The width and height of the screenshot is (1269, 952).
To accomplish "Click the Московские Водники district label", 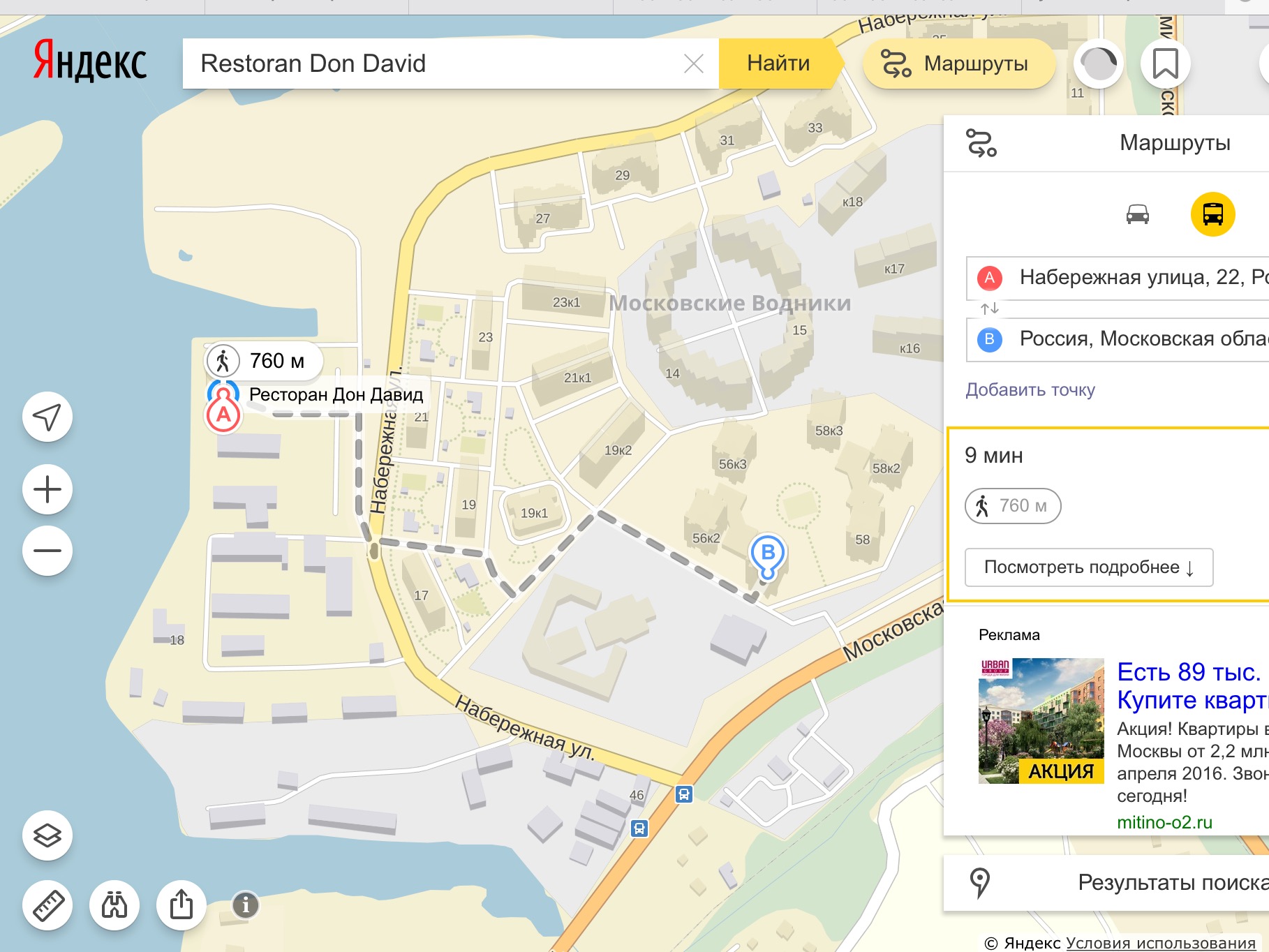I will pos(730,303).
